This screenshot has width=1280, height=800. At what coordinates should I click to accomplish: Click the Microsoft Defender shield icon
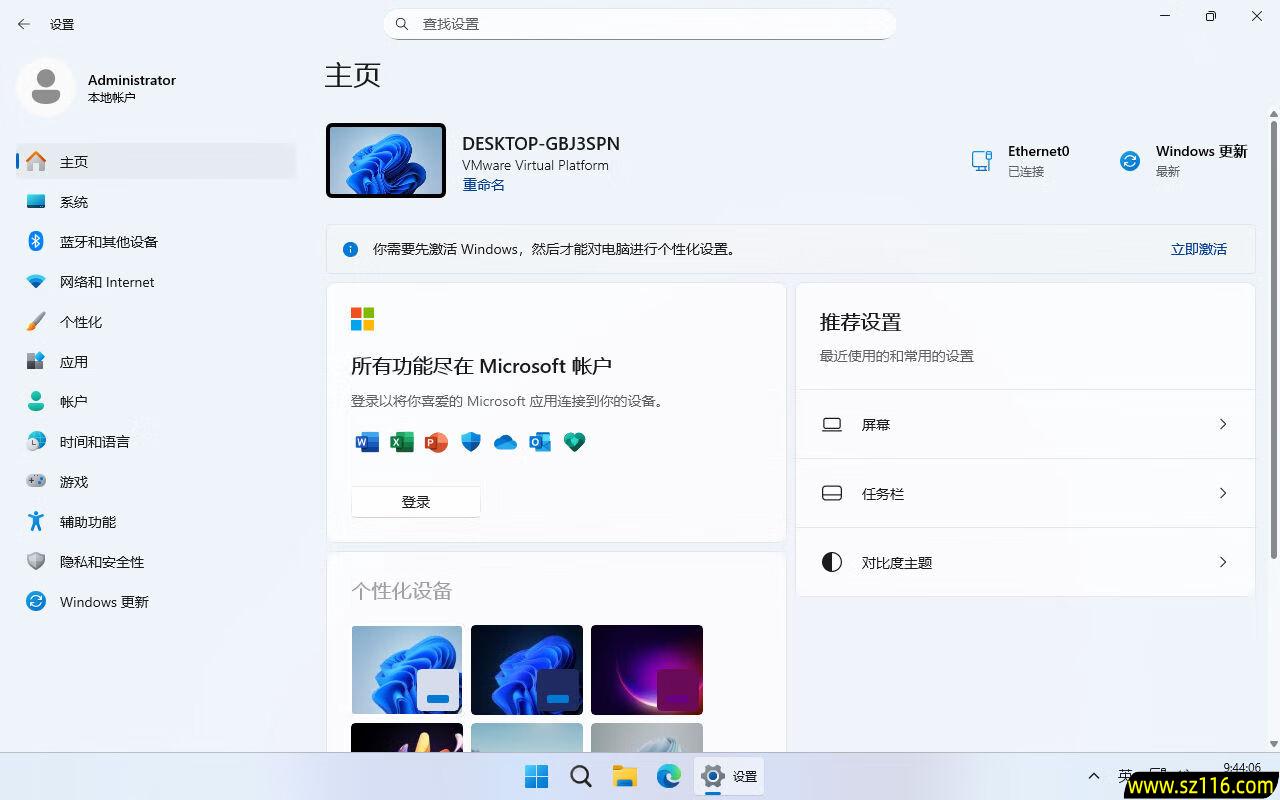coord(470,442)
